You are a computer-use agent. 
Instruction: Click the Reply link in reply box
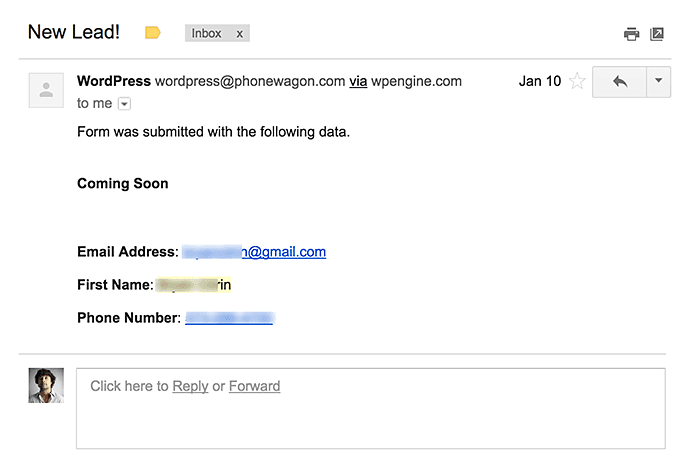(x=190, y=386)
